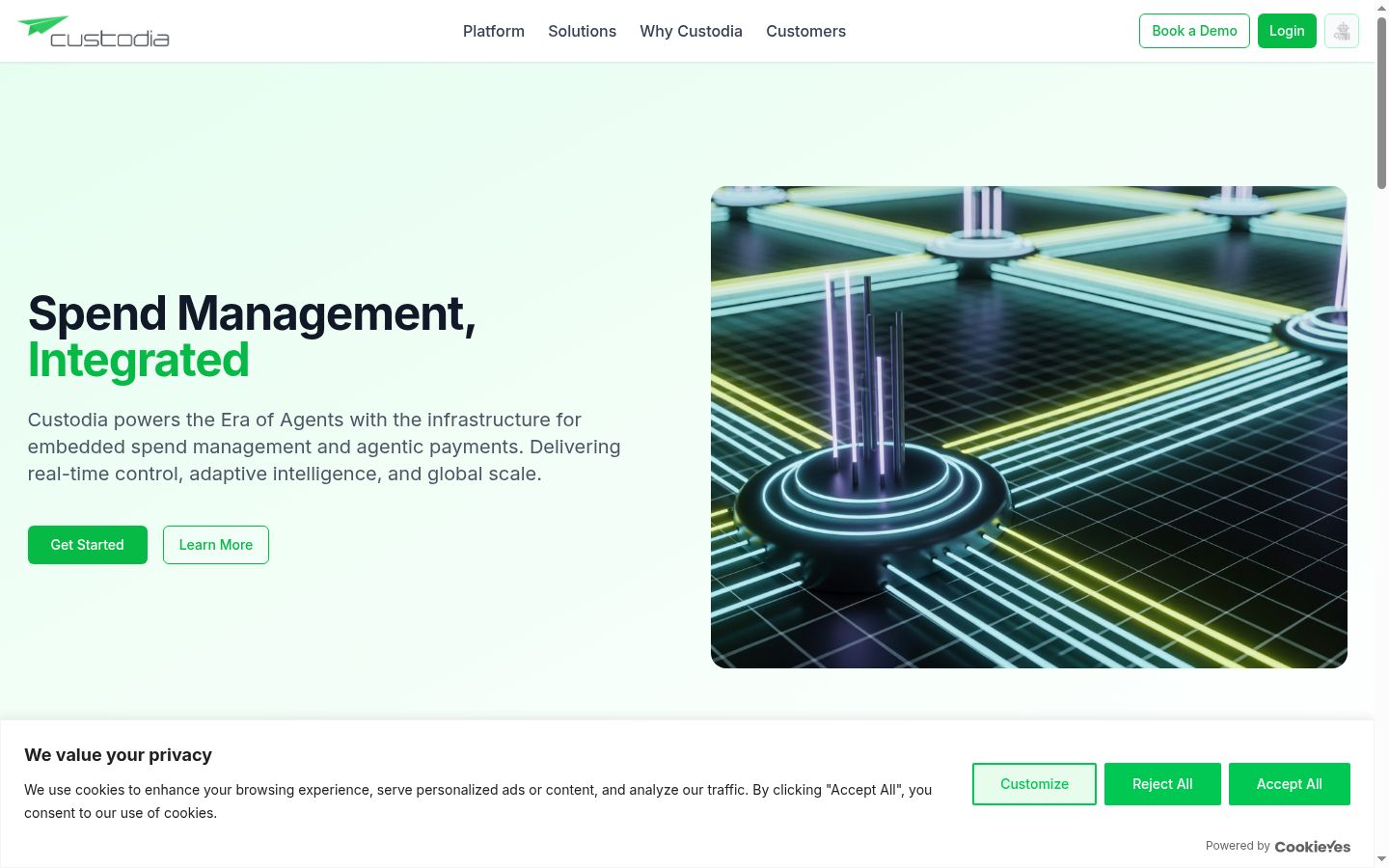Open the Platform menu
Screen dimensions: 1389x868
point(494,31)
